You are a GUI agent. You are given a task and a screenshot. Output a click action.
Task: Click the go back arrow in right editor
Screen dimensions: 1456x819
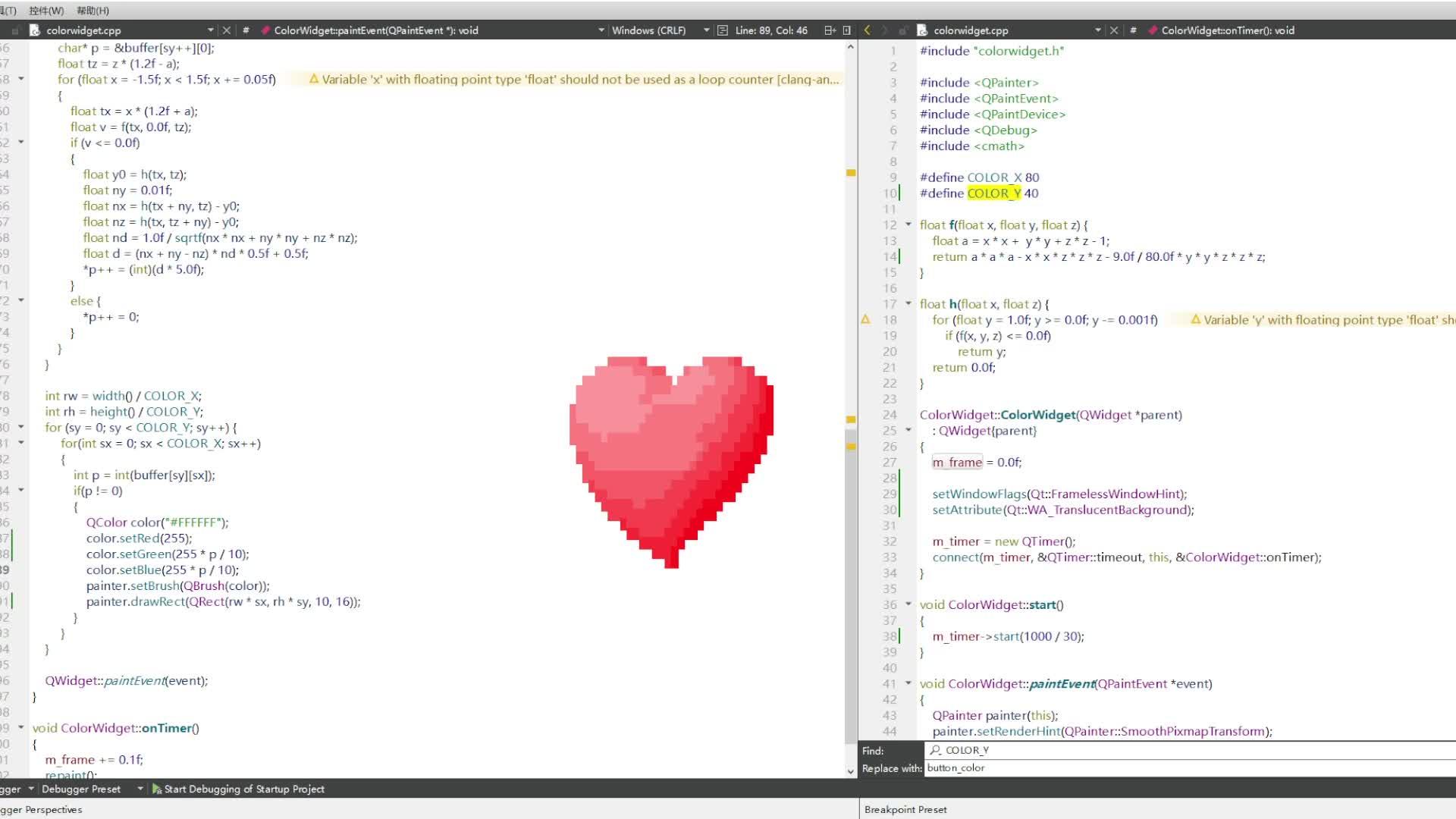(867, 30)
